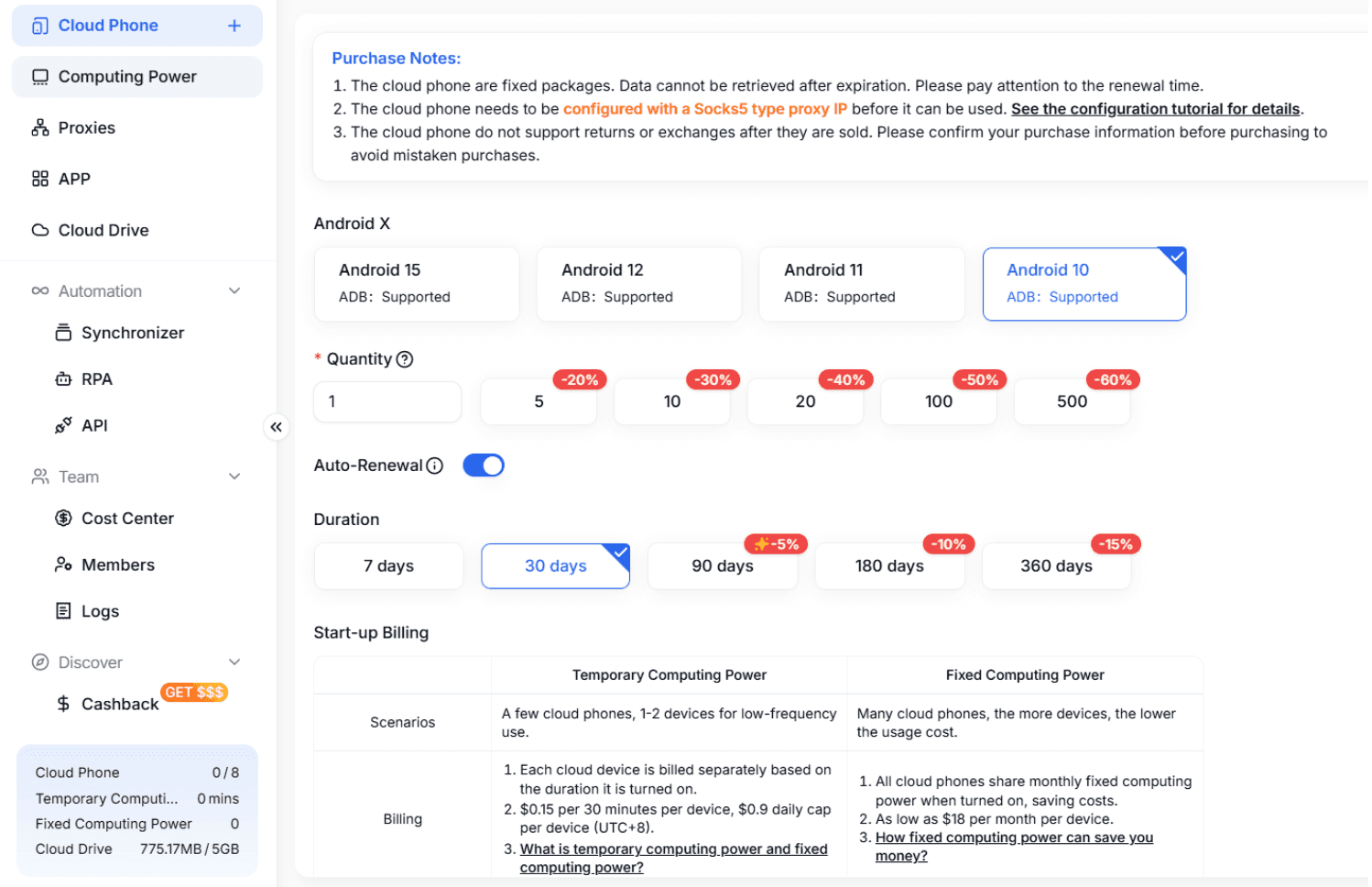Turn off the Auto-Renewal switch
Image resolution: width=1372 pixels, height=887 pixels.
point(484,465)
